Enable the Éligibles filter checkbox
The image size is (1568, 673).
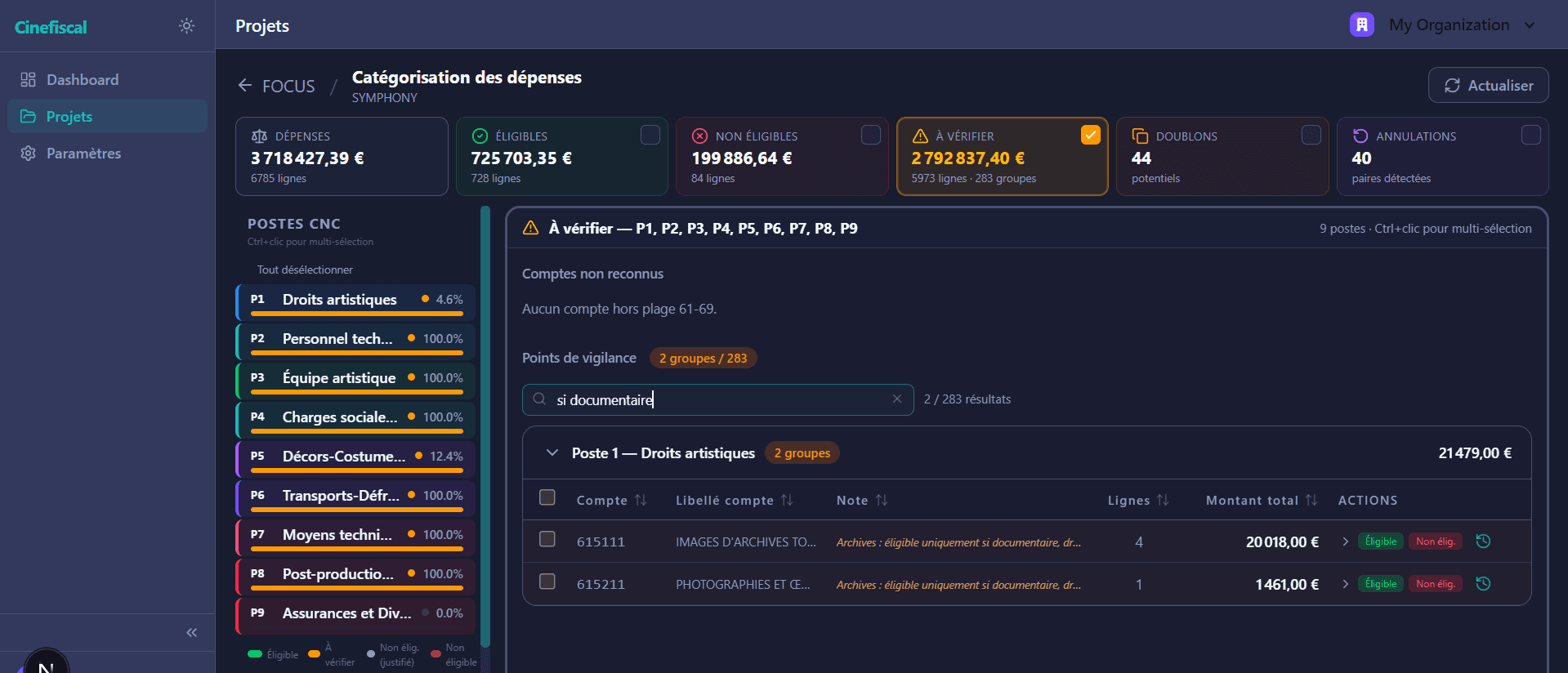click(x=650, y=135)
